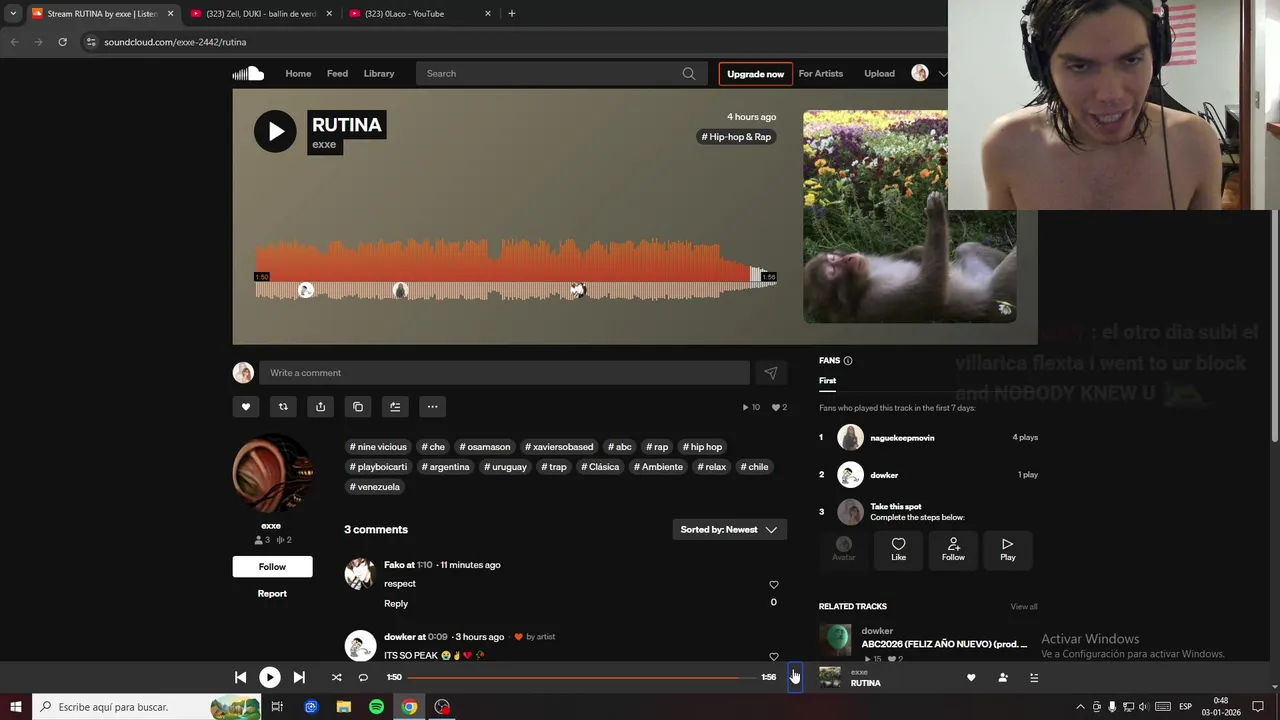Open For Artists link
The width and height of the screenshot is (1280, 720).
pyautogui.click(x=821, y=73)
